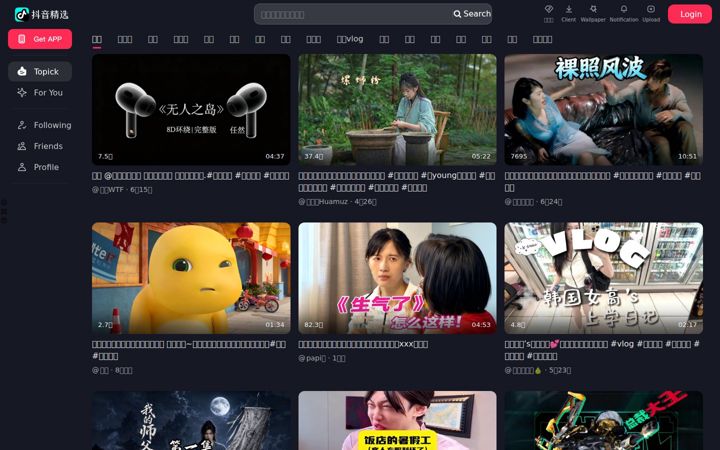Play the VLOG 韩国女高 school diary video
Image resolution: width=720 pixels, height=450 pixels.
point(603,278)
